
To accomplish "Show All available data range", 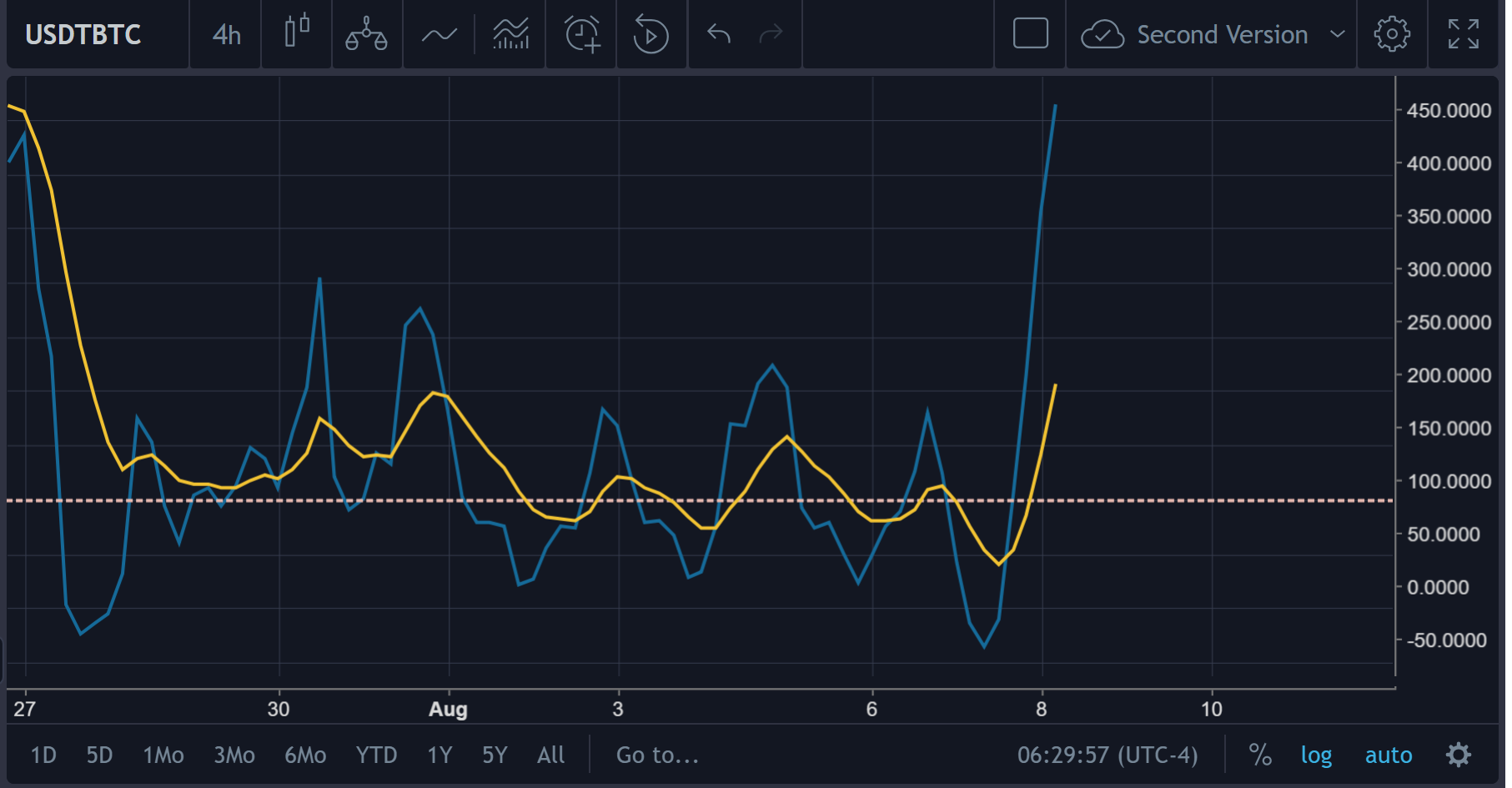I will click(x=551, y=755).
